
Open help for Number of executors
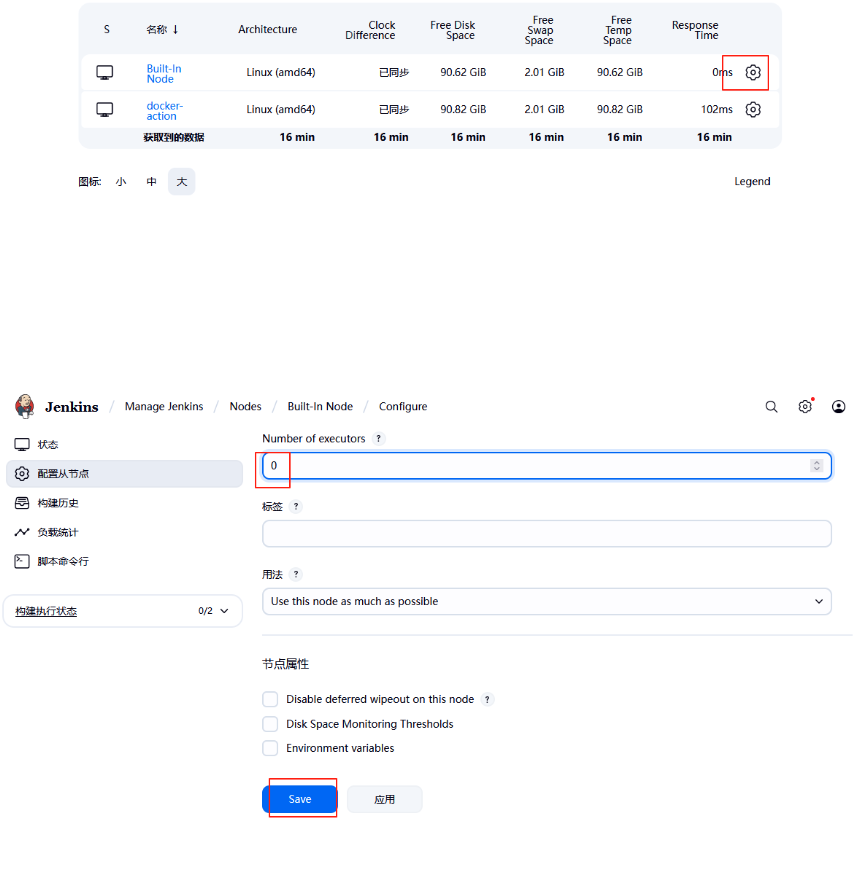coord(379,438)
